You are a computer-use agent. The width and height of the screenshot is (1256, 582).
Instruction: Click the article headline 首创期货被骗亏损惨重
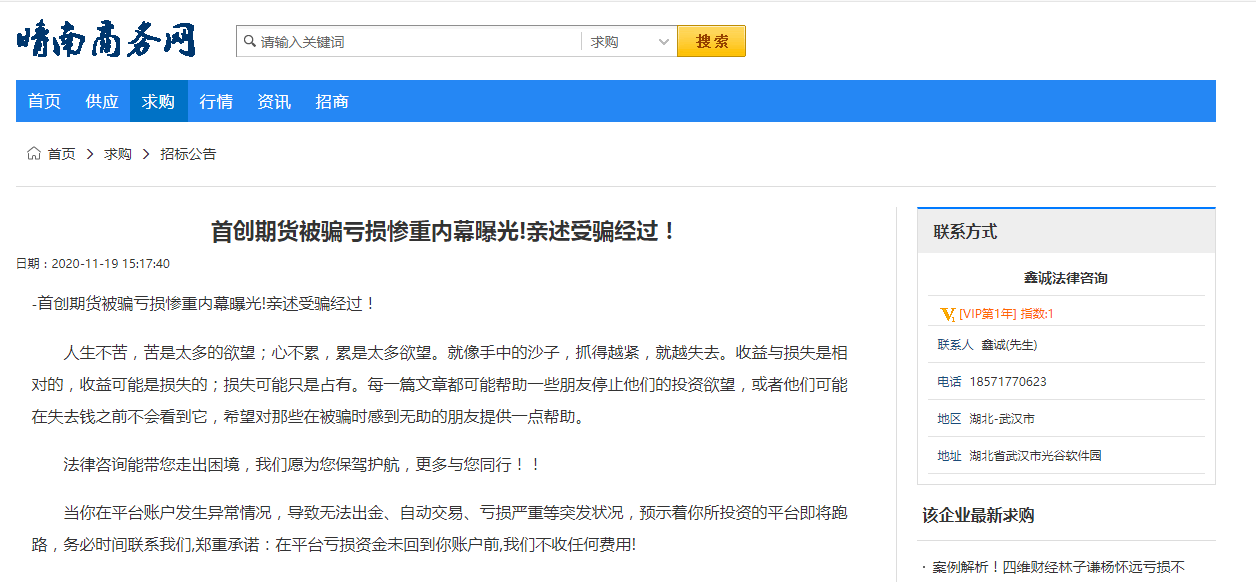coord(445,231)
